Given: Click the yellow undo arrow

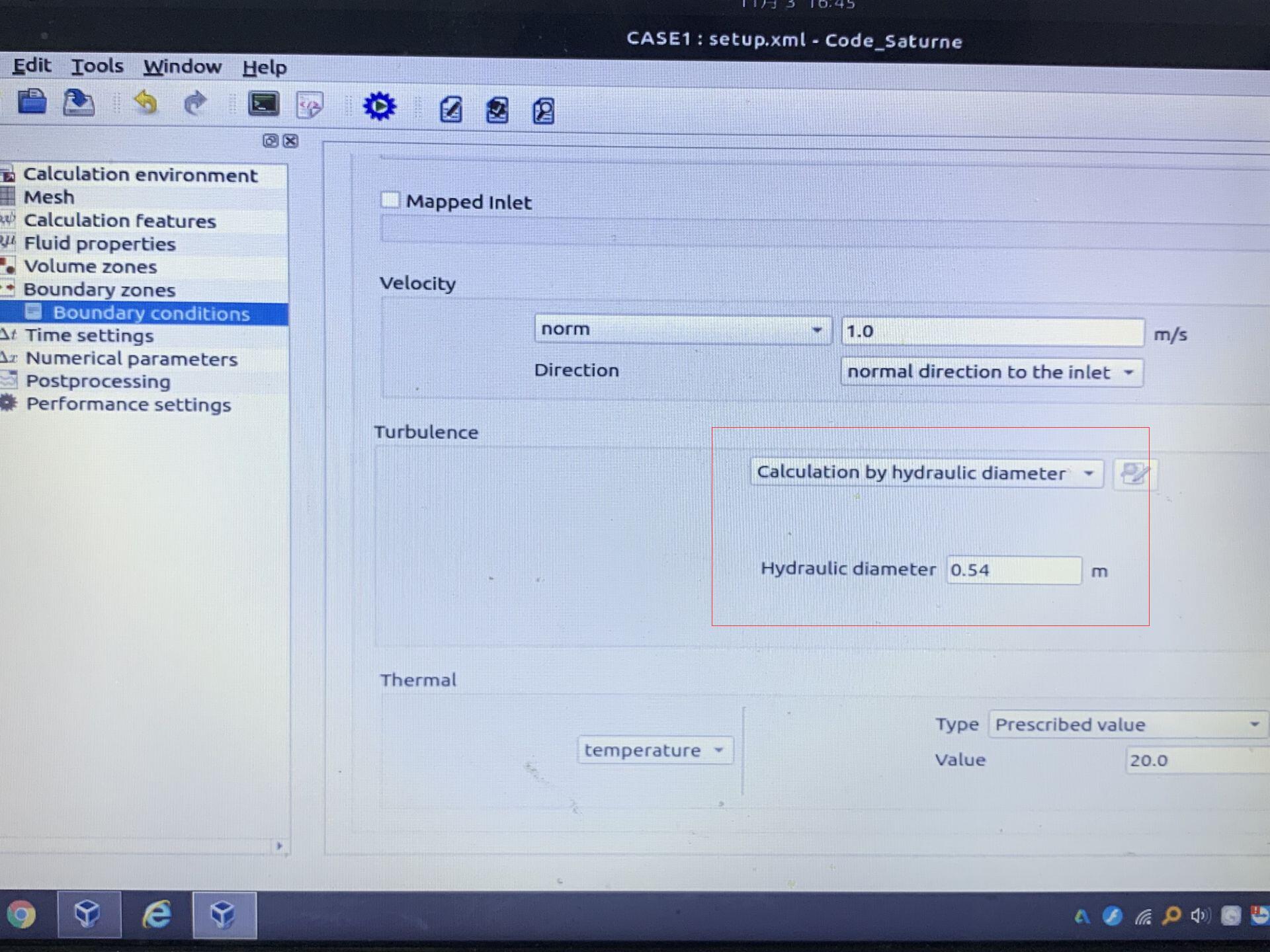Looking at the screenshot, I should click(x=146, y=102).
